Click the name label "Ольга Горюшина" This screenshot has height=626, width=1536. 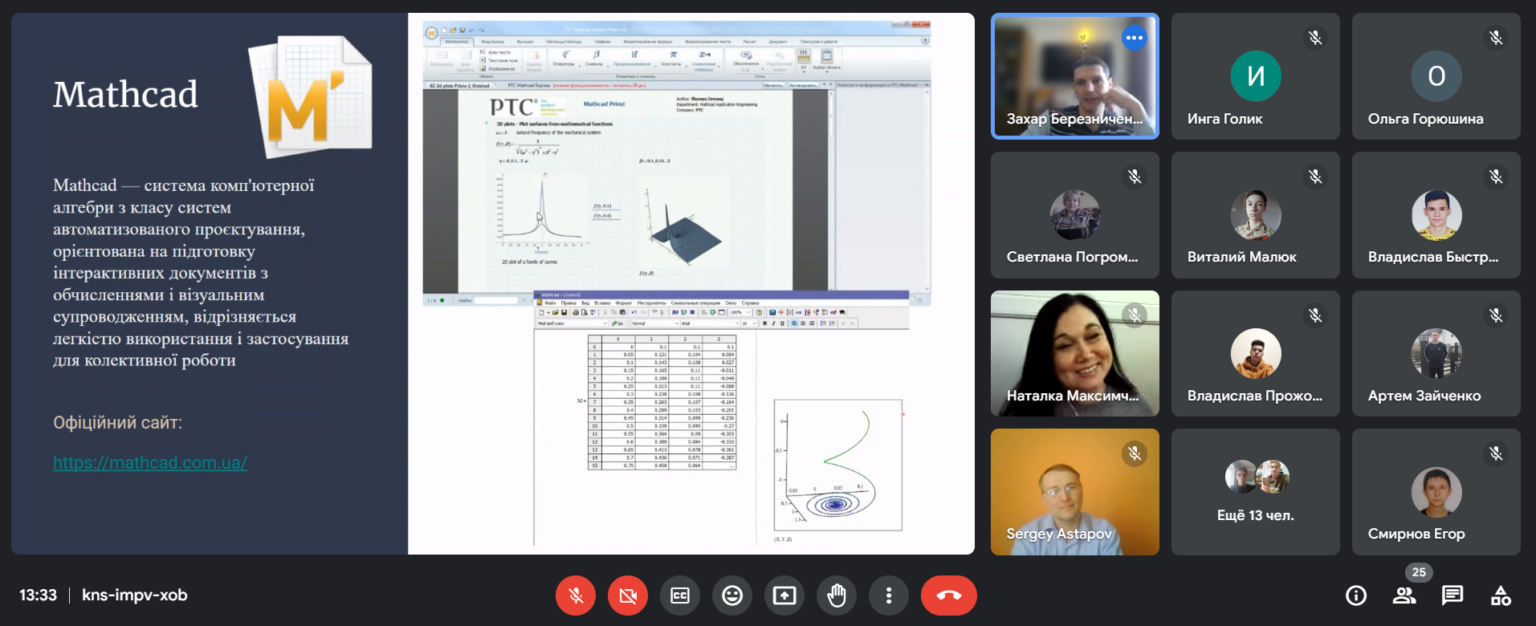1426,118
